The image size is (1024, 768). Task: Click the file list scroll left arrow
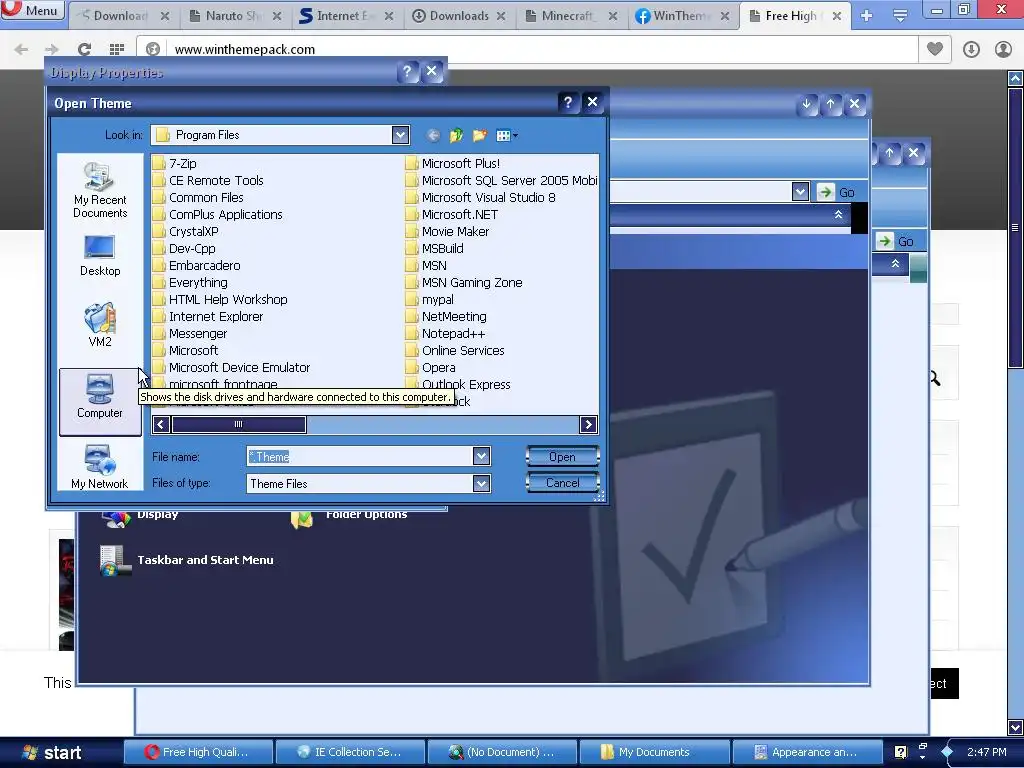point(161,424)
